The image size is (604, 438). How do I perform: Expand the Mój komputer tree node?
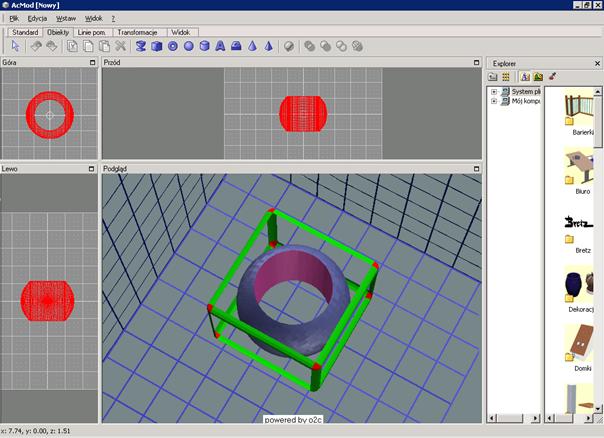[x=494, y=101]
